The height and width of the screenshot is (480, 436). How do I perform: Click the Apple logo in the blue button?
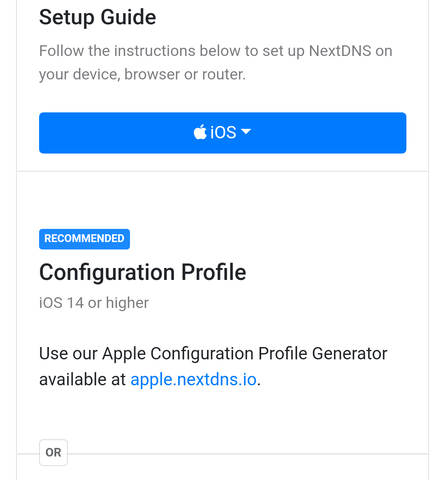(x=200, y=132)
